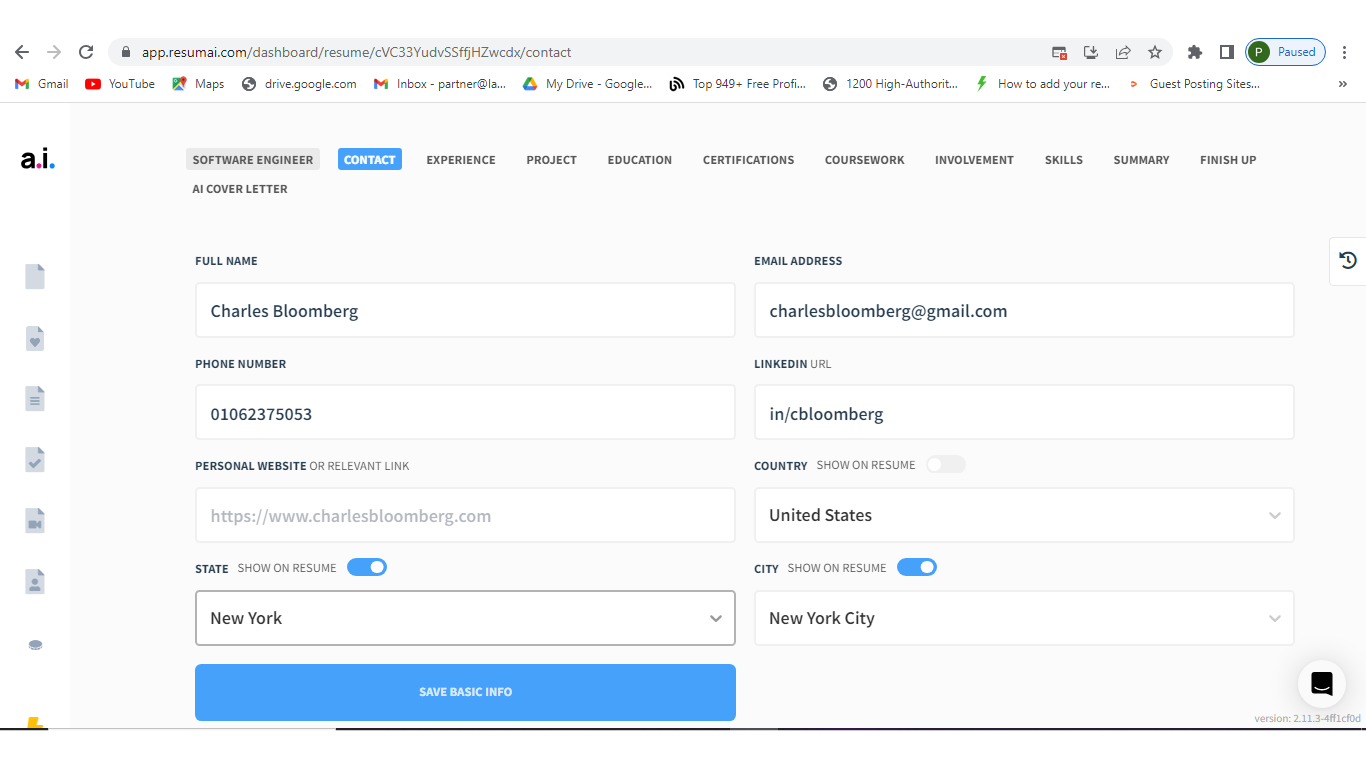Open the browser extensions puzzle icon

point(1194,52)
